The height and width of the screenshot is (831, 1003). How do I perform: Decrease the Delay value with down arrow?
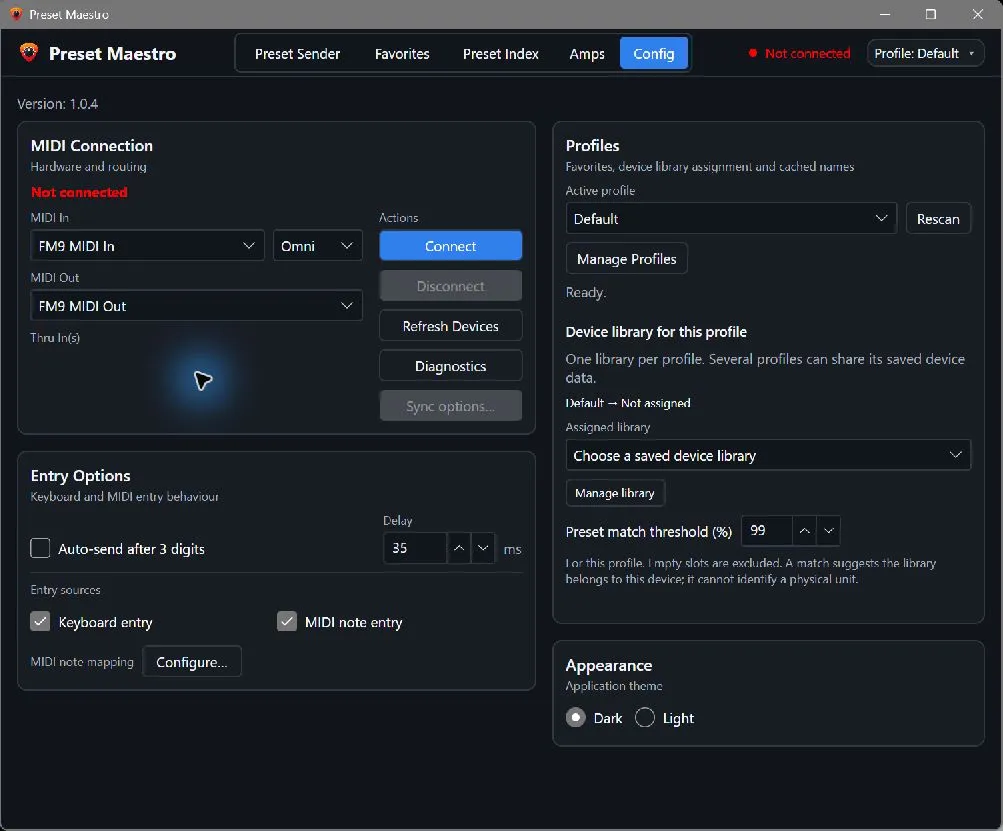[x=483, y=548]
